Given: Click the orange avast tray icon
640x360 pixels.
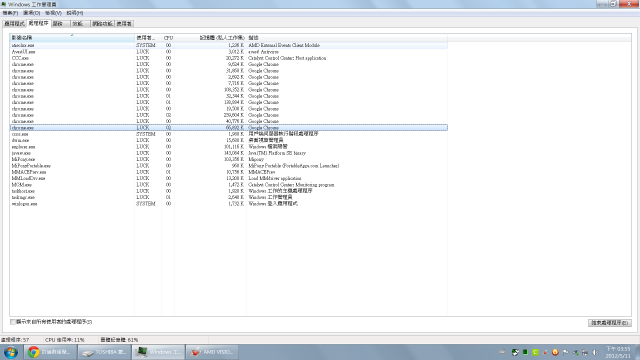Looking at the screenshot, I should pos(555,352).
